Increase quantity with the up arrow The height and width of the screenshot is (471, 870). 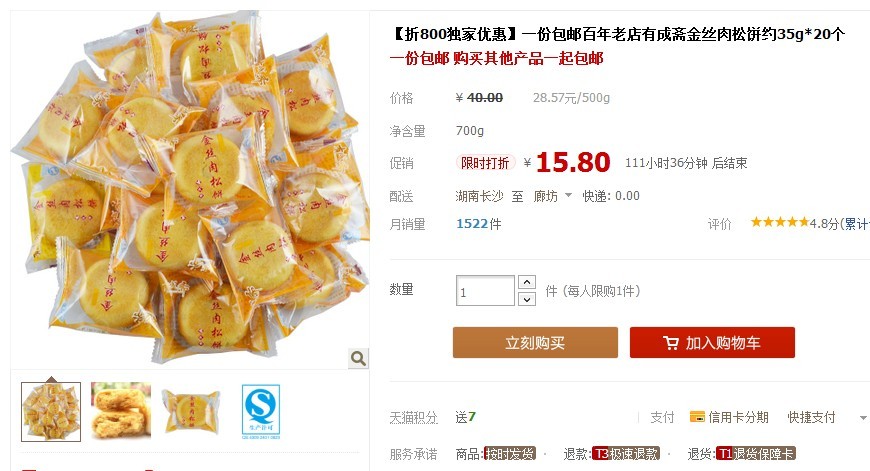click(x=527, y=282)
